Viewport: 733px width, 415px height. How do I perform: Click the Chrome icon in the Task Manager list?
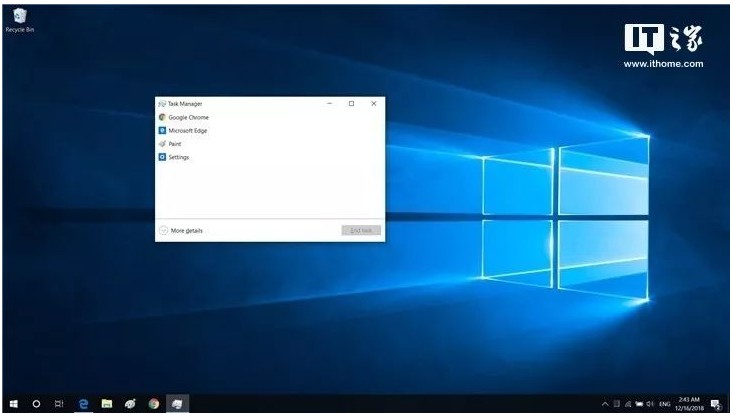pyautogui.click(x=162, y=117)
